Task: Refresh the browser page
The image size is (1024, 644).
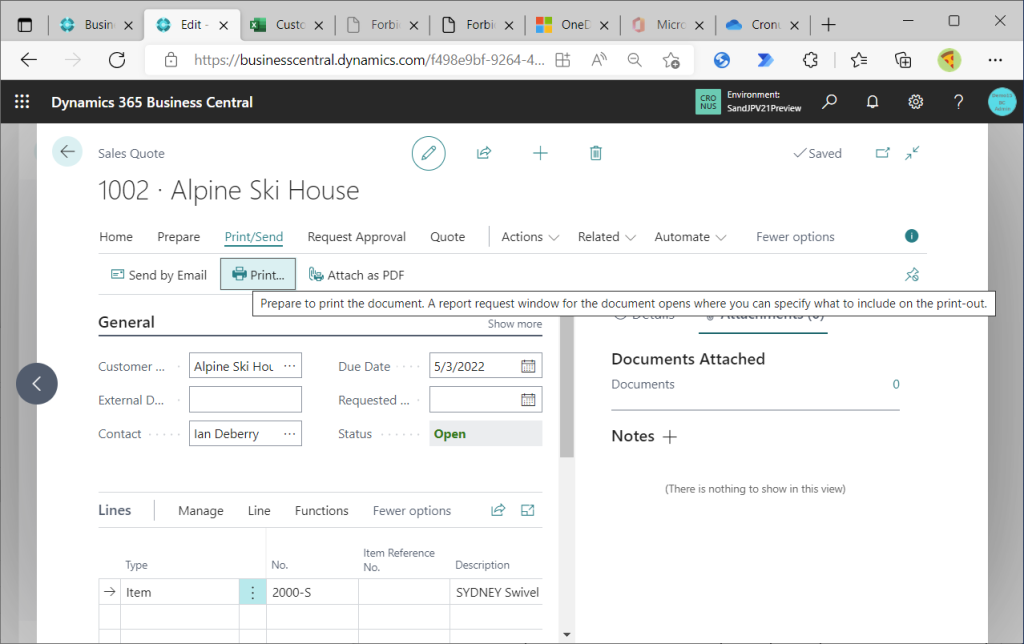Action: (x=117, y=60)
